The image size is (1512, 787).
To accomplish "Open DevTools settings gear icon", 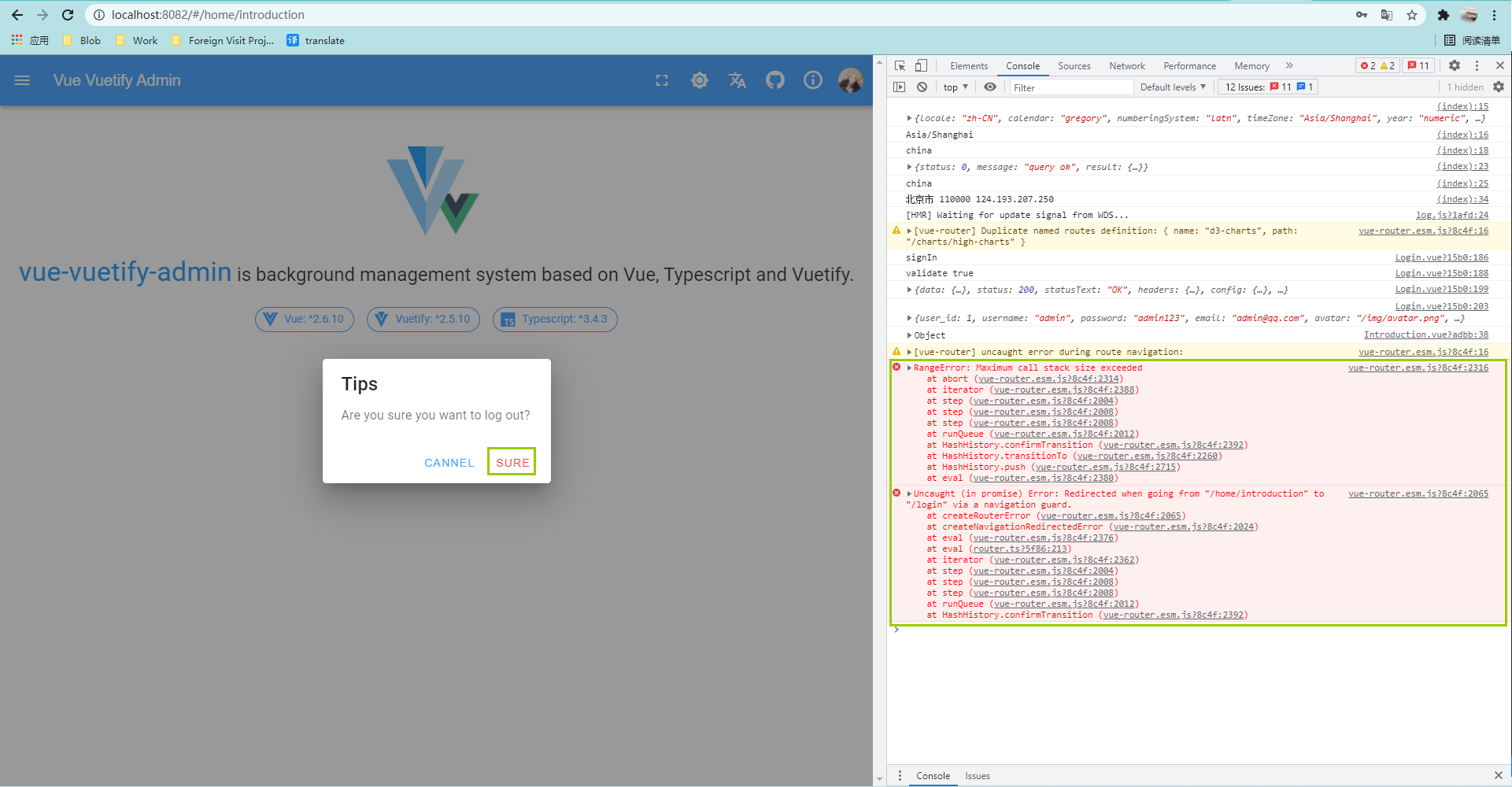I will click(1454, 65).
